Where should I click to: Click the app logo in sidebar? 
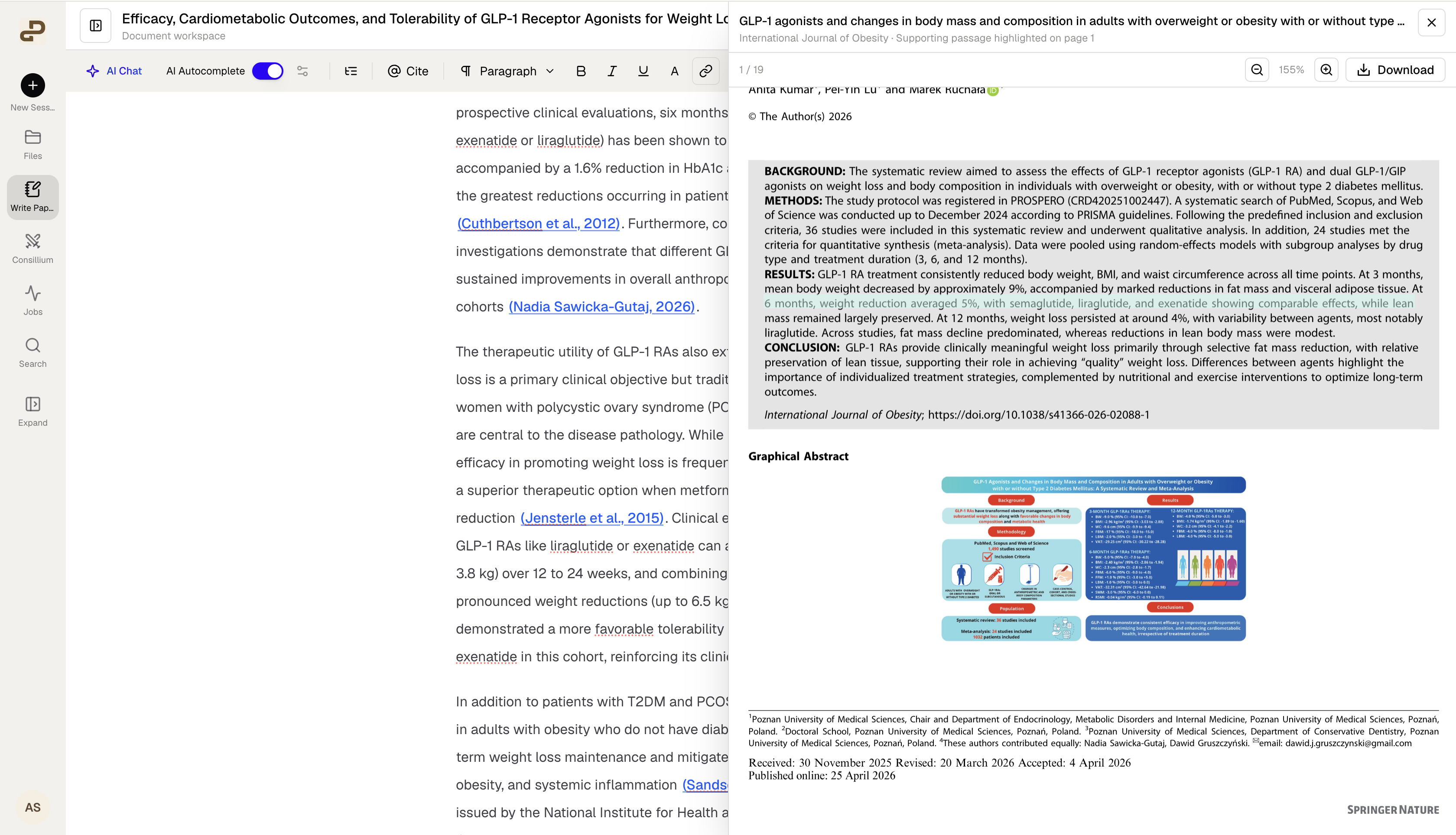click(32, 30)
